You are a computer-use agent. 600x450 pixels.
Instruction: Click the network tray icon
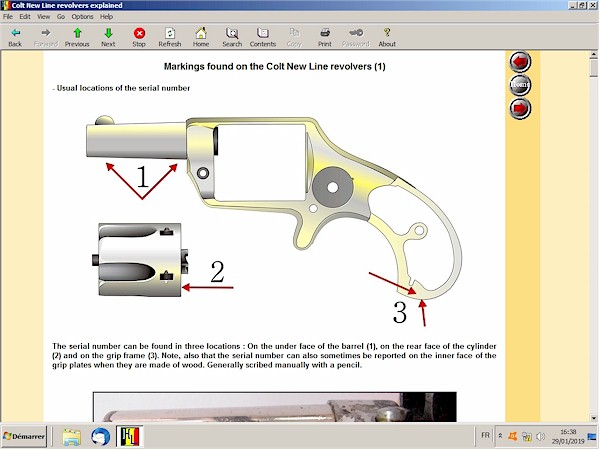pos(527,436)
